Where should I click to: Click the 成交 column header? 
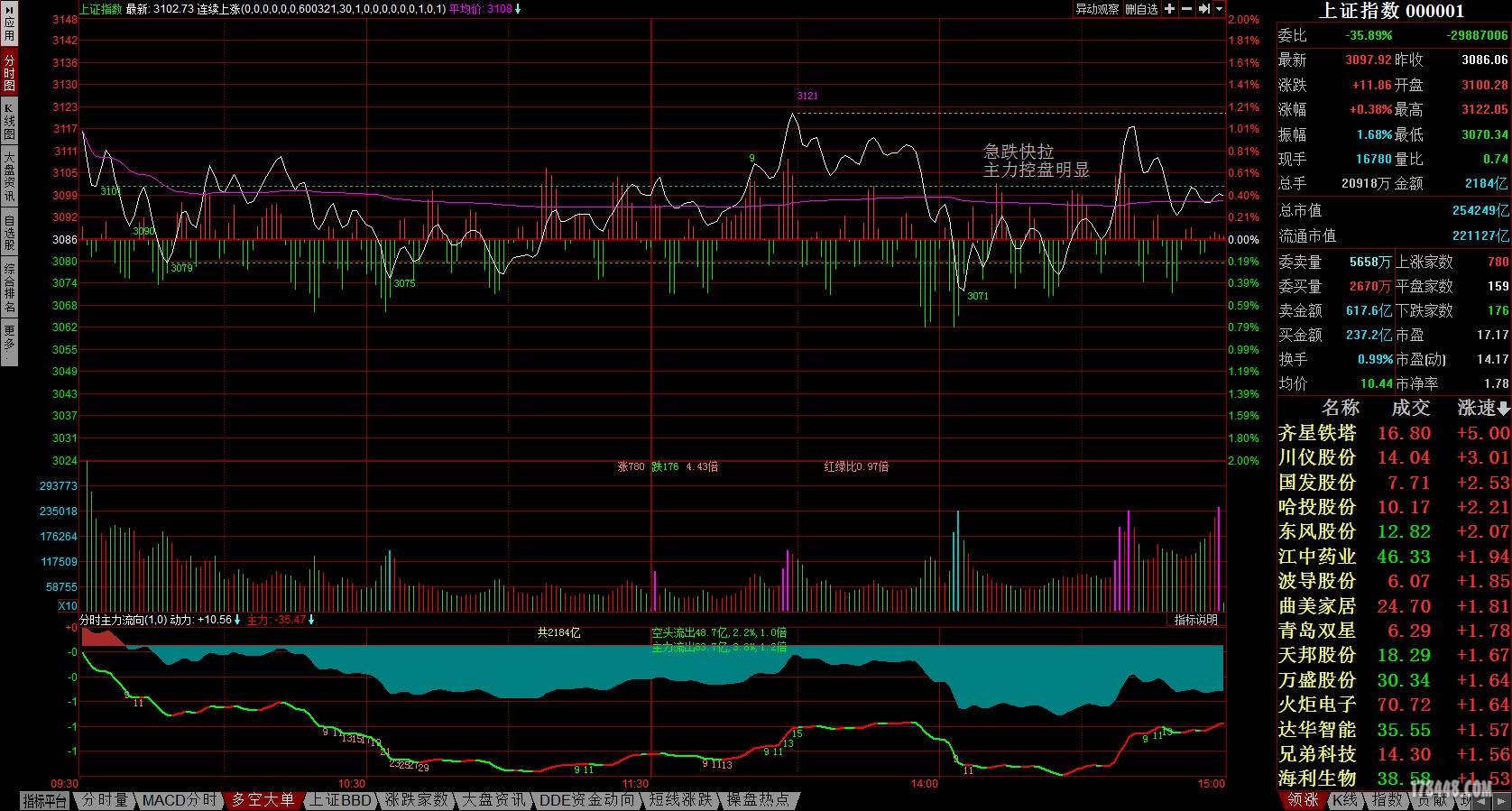(1410, 408)
